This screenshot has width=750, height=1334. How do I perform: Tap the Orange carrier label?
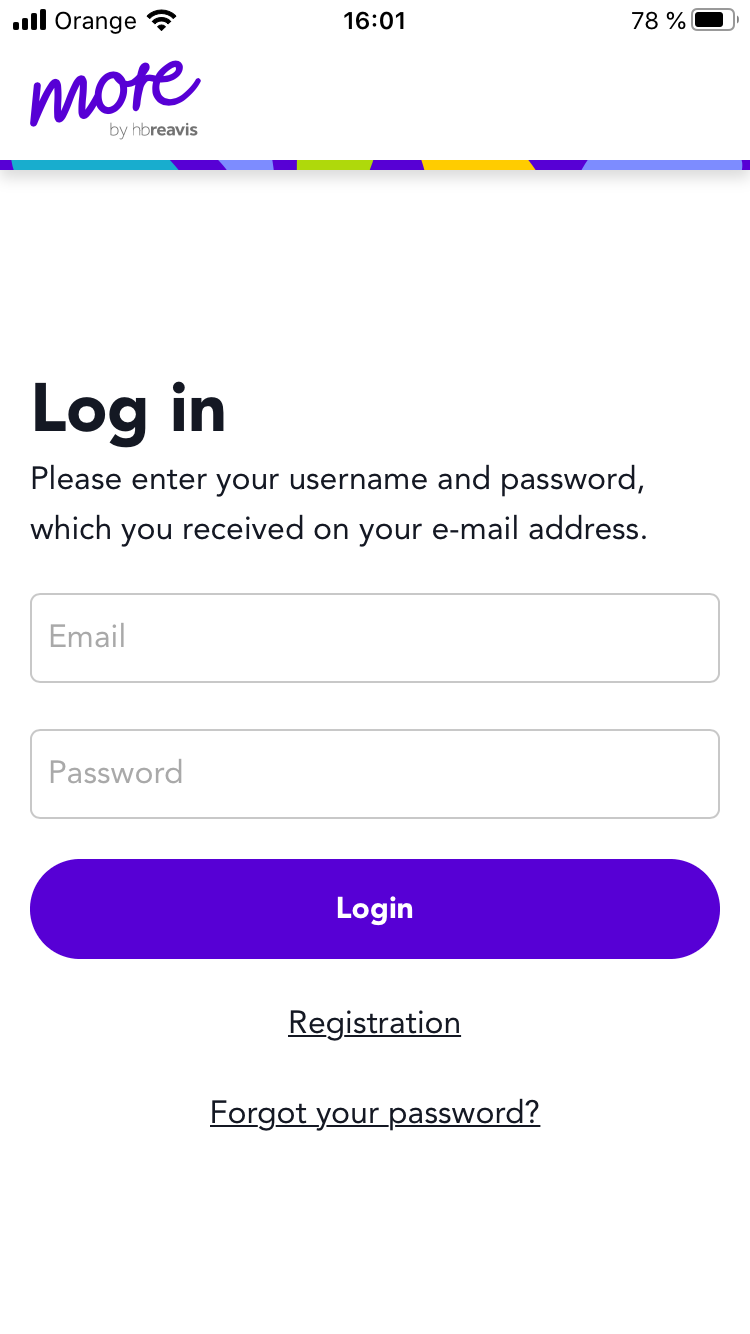pos(95,21)
